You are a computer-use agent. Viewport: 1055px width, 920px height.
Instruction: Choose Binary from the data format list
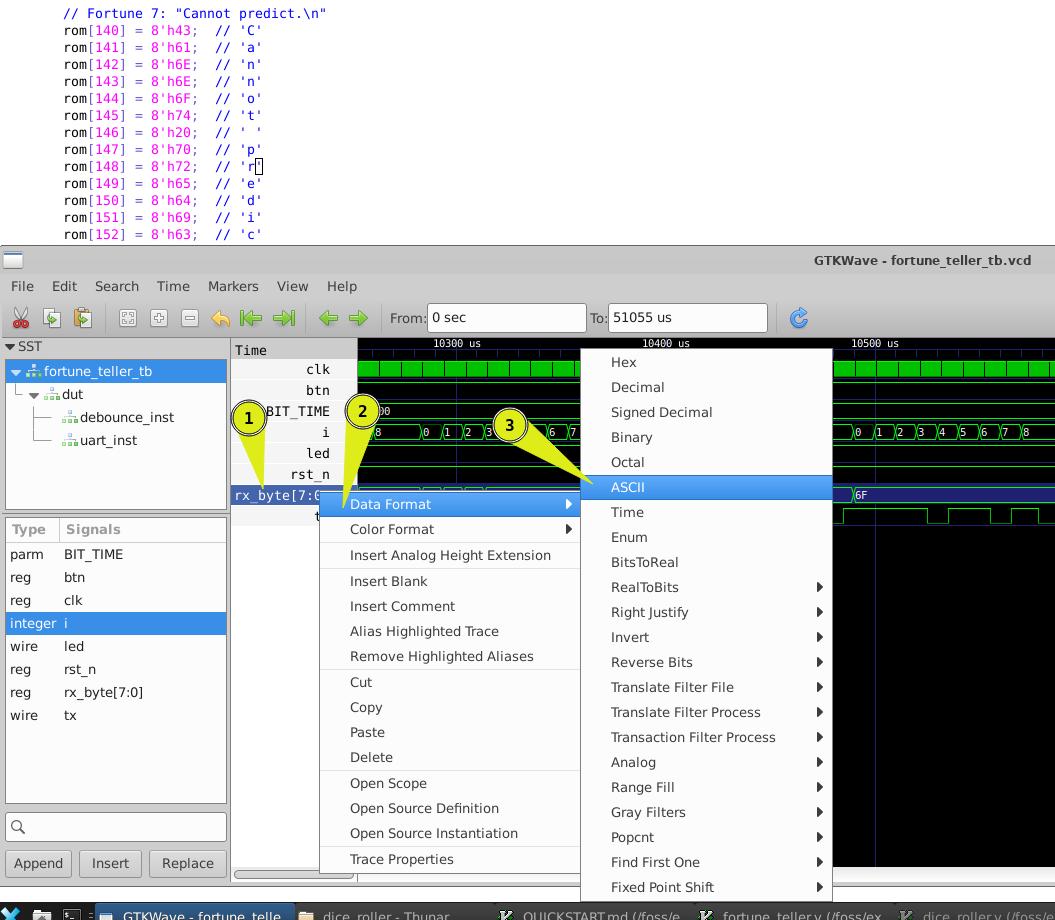(x=631, y=437)
